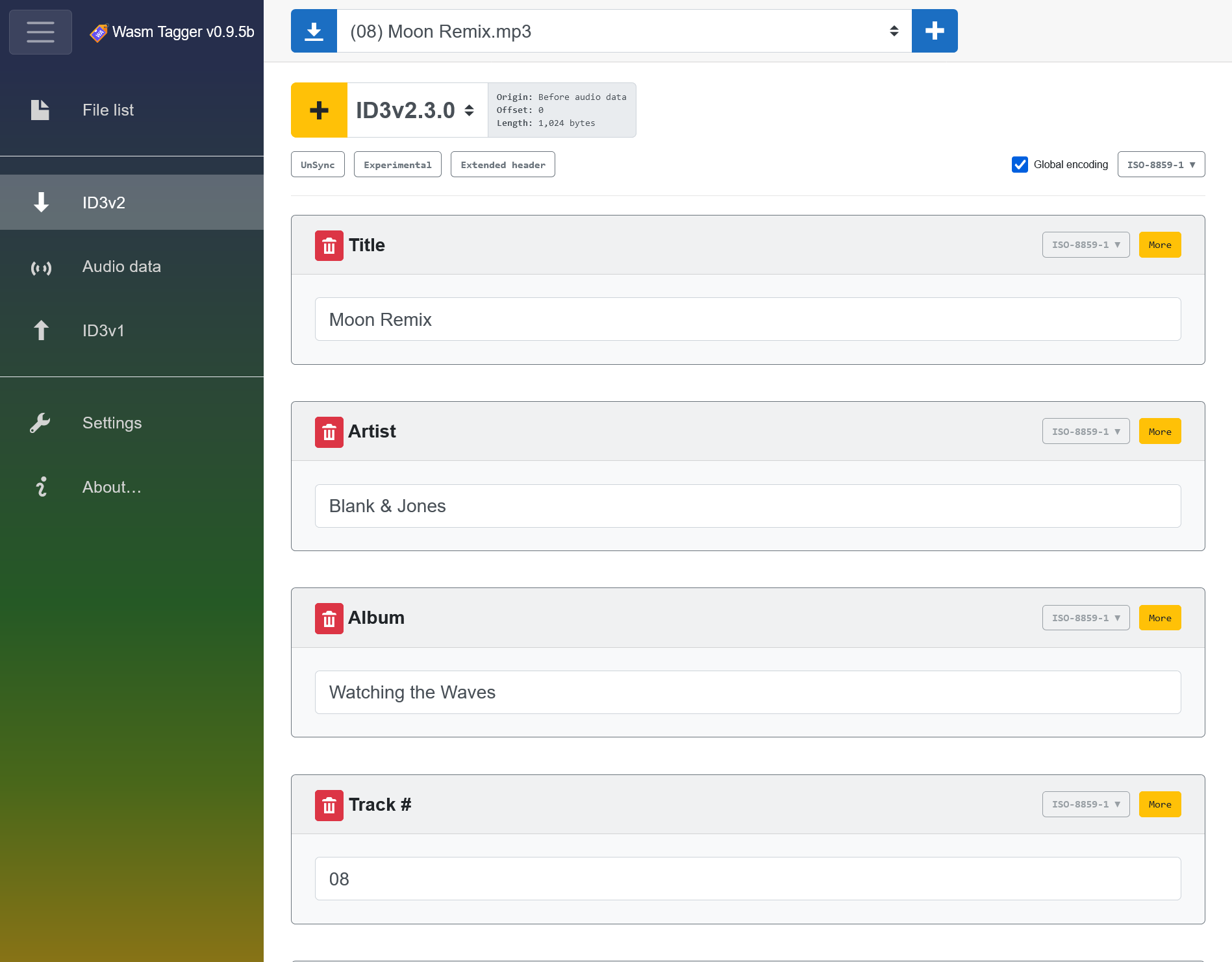Viewport: 1232px width, 962px height.
Task: Delete the Album frame with trash icon
Action: (x=329, y=618)
